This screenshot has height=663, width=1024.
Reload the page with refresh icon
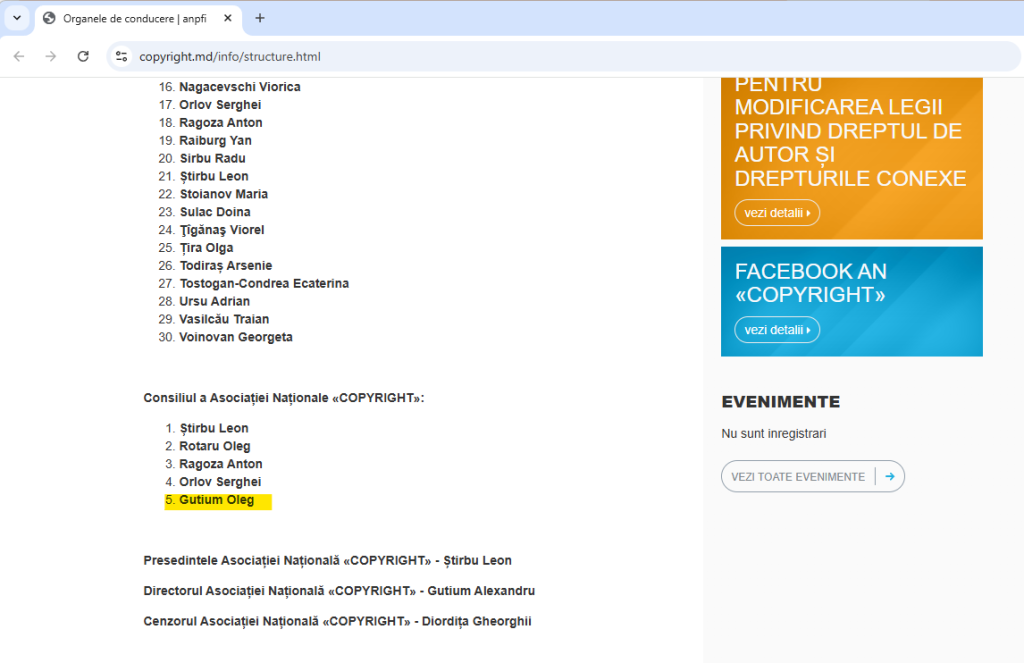click(x=83, y=57)
